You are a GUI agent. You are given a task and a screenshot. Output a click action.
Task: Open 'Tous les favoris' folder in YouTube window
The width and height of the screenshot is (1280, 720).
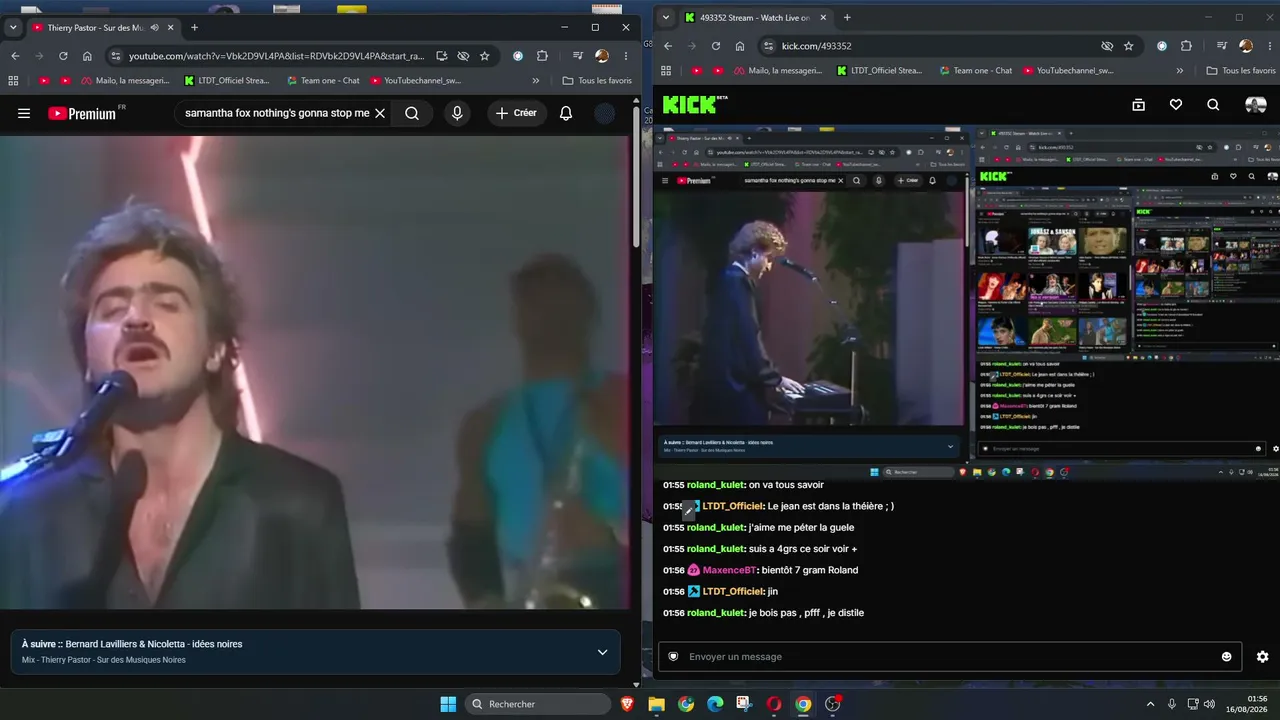pyautogui.click(x=597, y=81)
